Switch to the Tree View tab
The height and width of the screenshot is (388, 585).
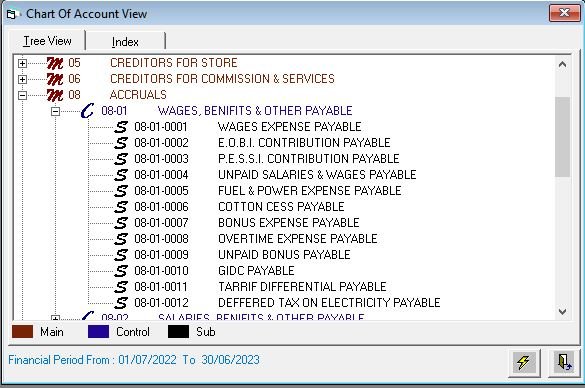[x=47, y=41]
